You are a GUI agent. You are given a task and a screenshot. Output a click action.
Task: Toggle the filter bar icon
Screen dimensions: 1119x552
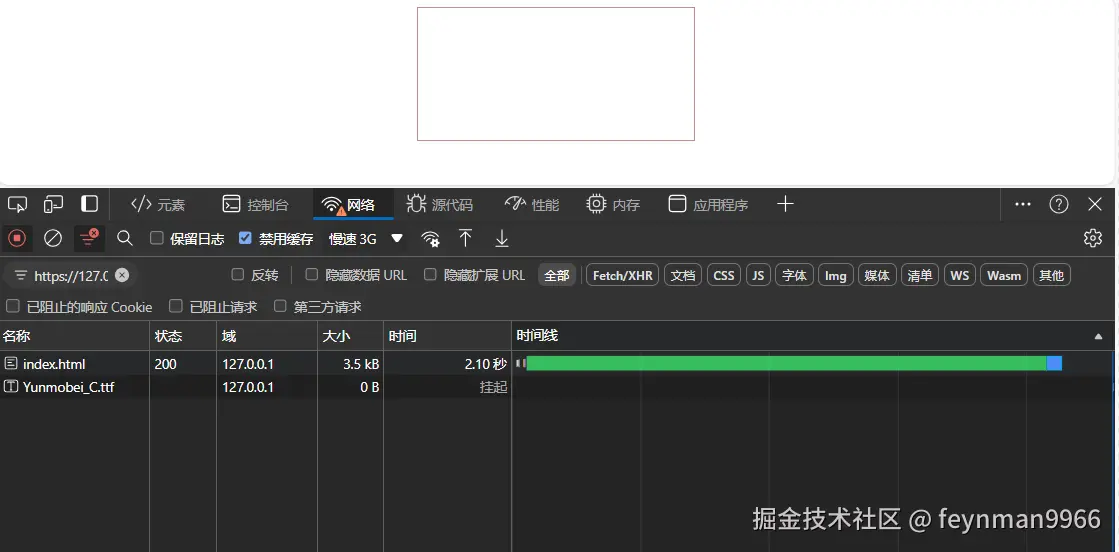(x=89, y=238)
